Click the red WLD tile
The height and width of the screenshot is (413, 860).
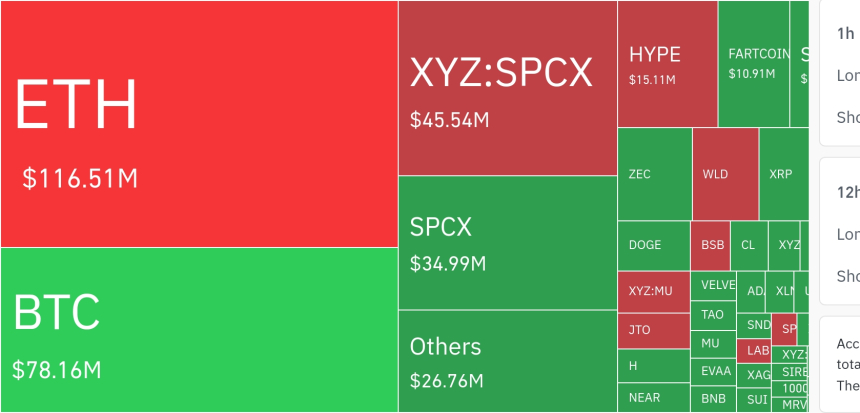point(726,174)
